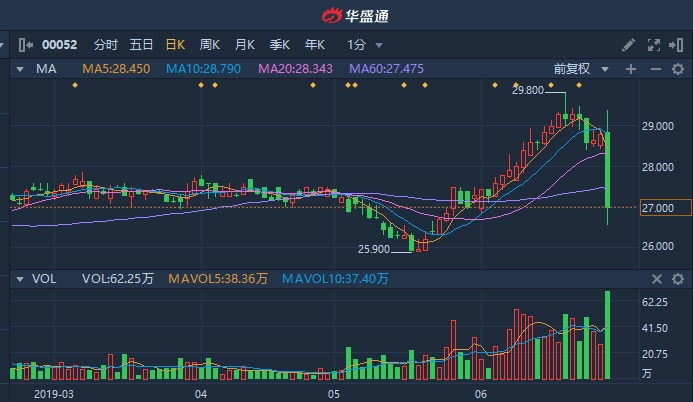The height and width of the screenshot is (402, 693).
Task: Select the 季K quarterly candlestick tab
Action: point(280,45)
